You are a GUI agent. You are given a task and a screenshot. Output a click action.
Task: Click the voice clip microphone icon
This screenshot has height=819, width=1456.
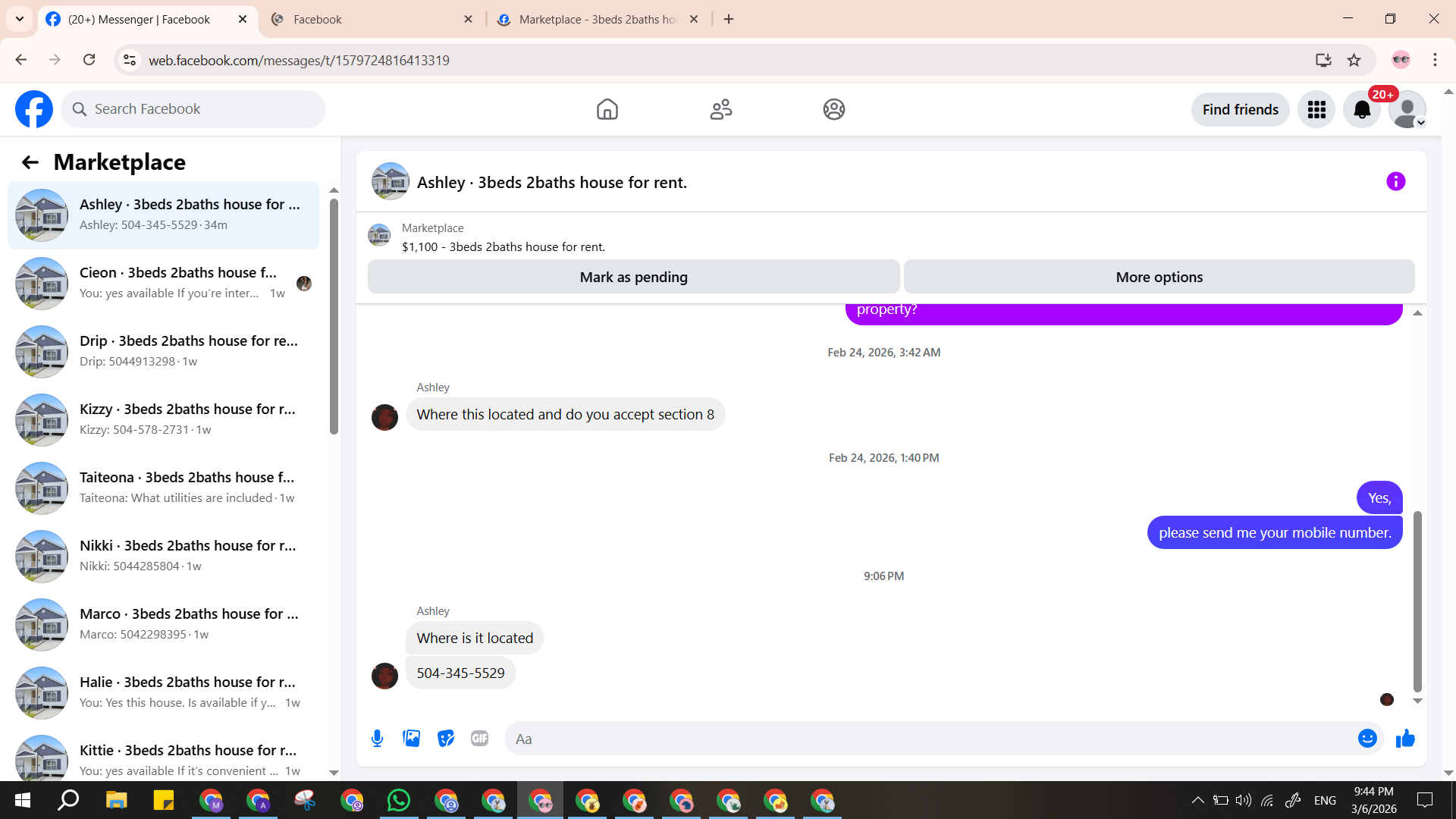tap(377, 739)
